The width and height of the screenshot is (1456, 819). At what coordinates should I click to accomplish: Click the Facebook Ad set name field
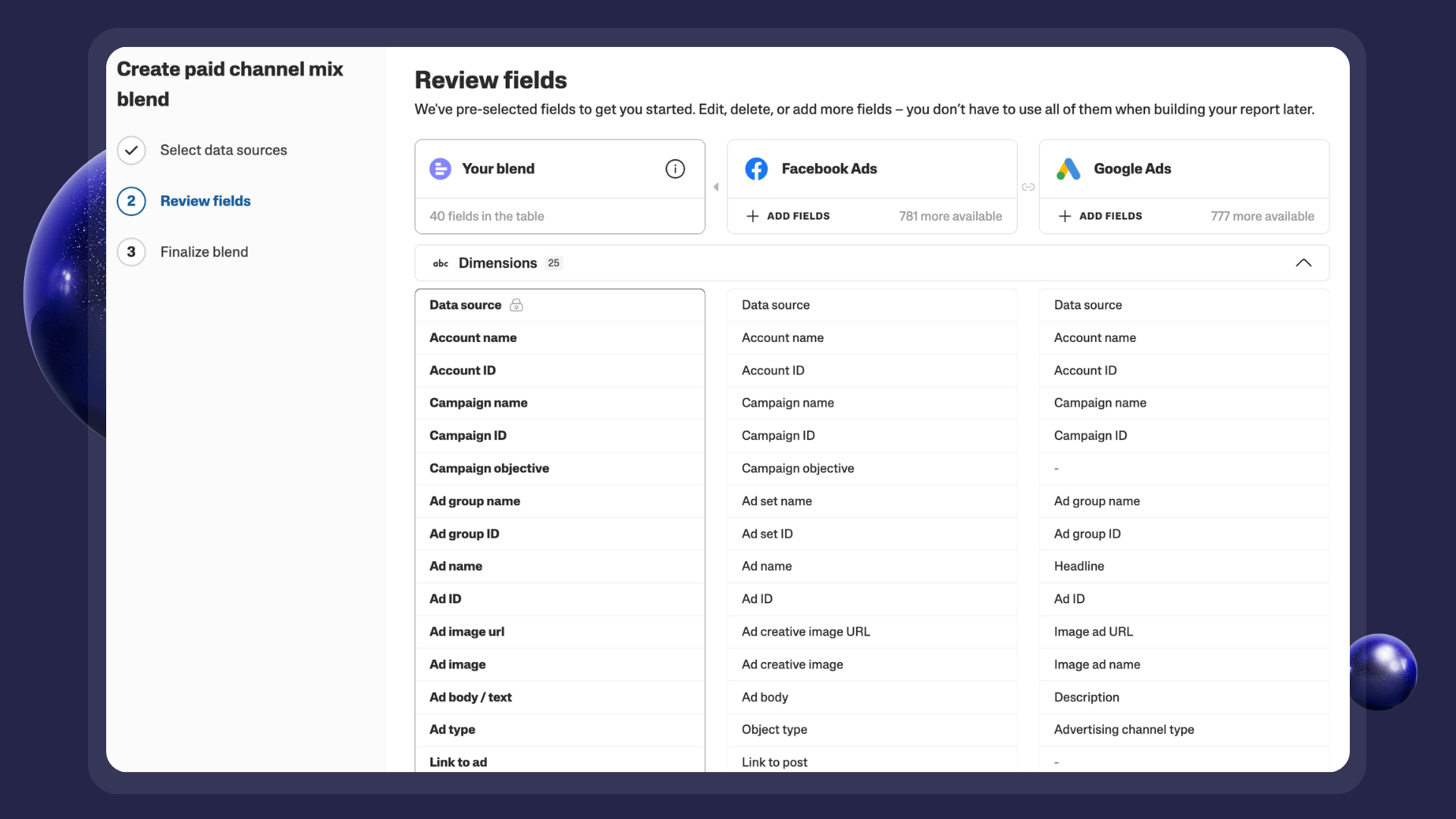point(777,501)
